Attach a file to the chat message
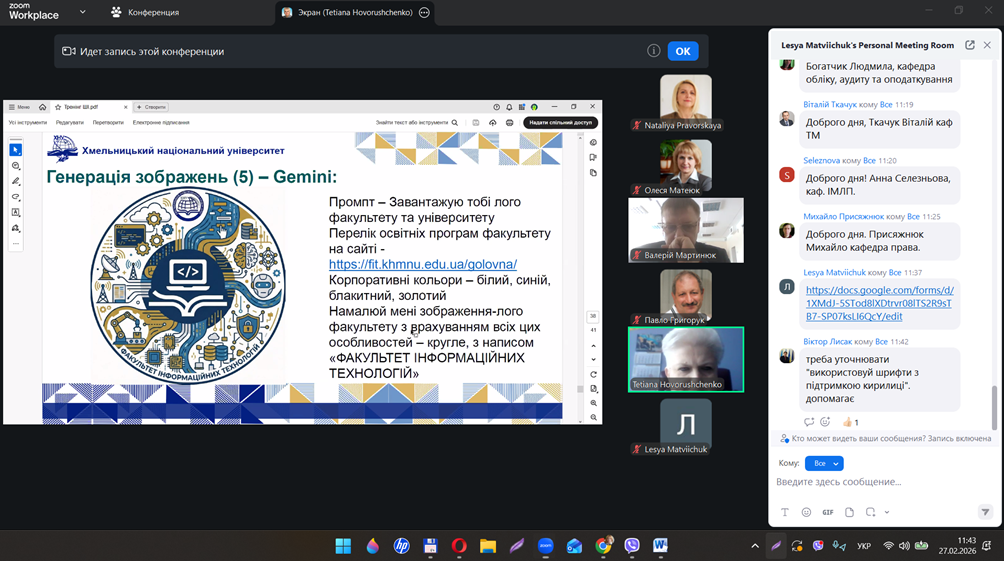 (x=849, y=512)
